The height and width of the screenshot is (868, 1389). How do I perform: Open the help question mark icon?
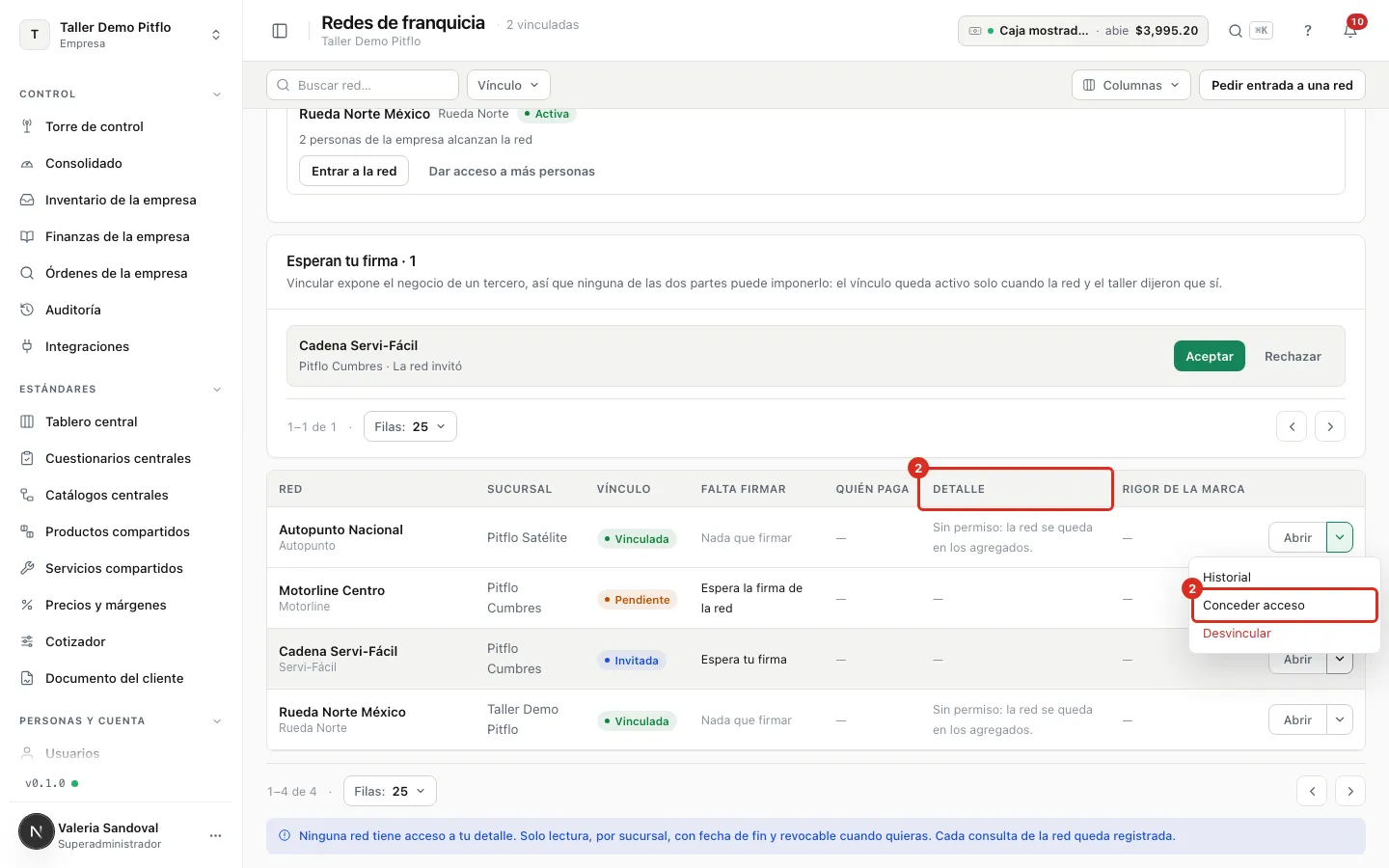pyautogui.click(x=1308, y=31)
